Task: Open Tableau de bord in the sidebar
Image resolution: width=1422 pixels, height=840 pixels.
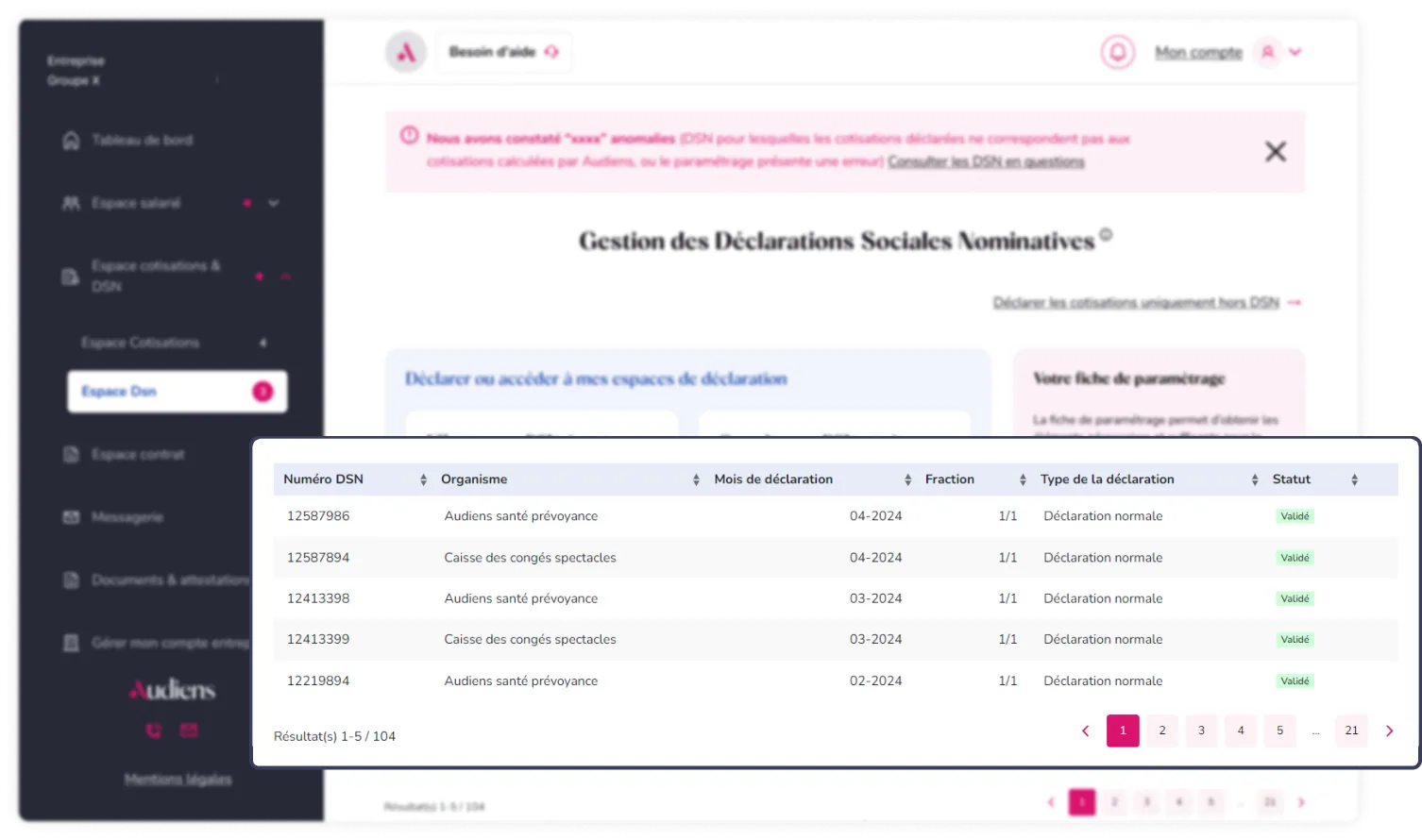Action: pyautogui.click(x=142, y=141)
